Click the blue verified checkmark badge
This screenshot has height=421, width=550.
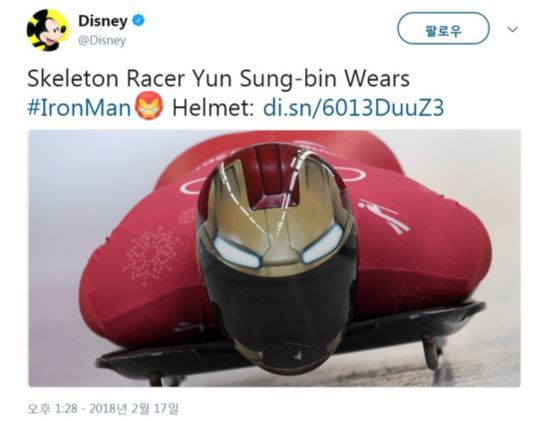tap(138, 20)
